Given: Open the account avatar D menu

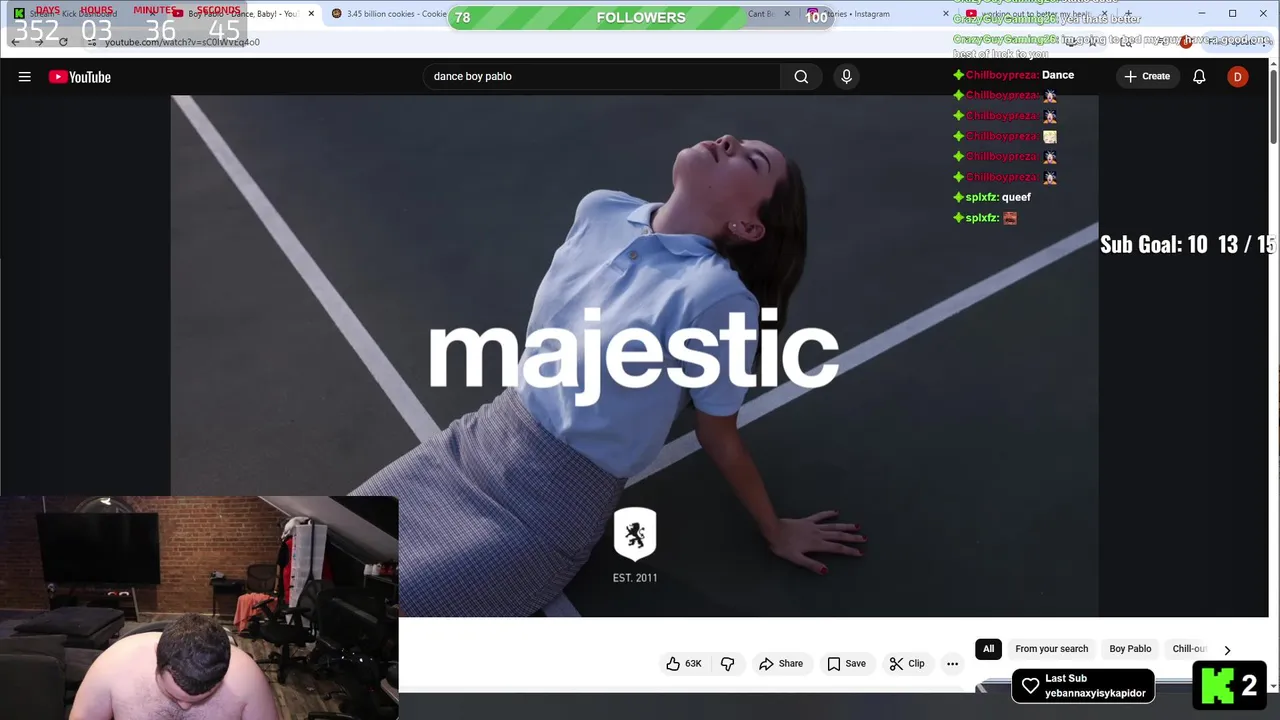Looking at the screenshot, I should click(1238, 77).
